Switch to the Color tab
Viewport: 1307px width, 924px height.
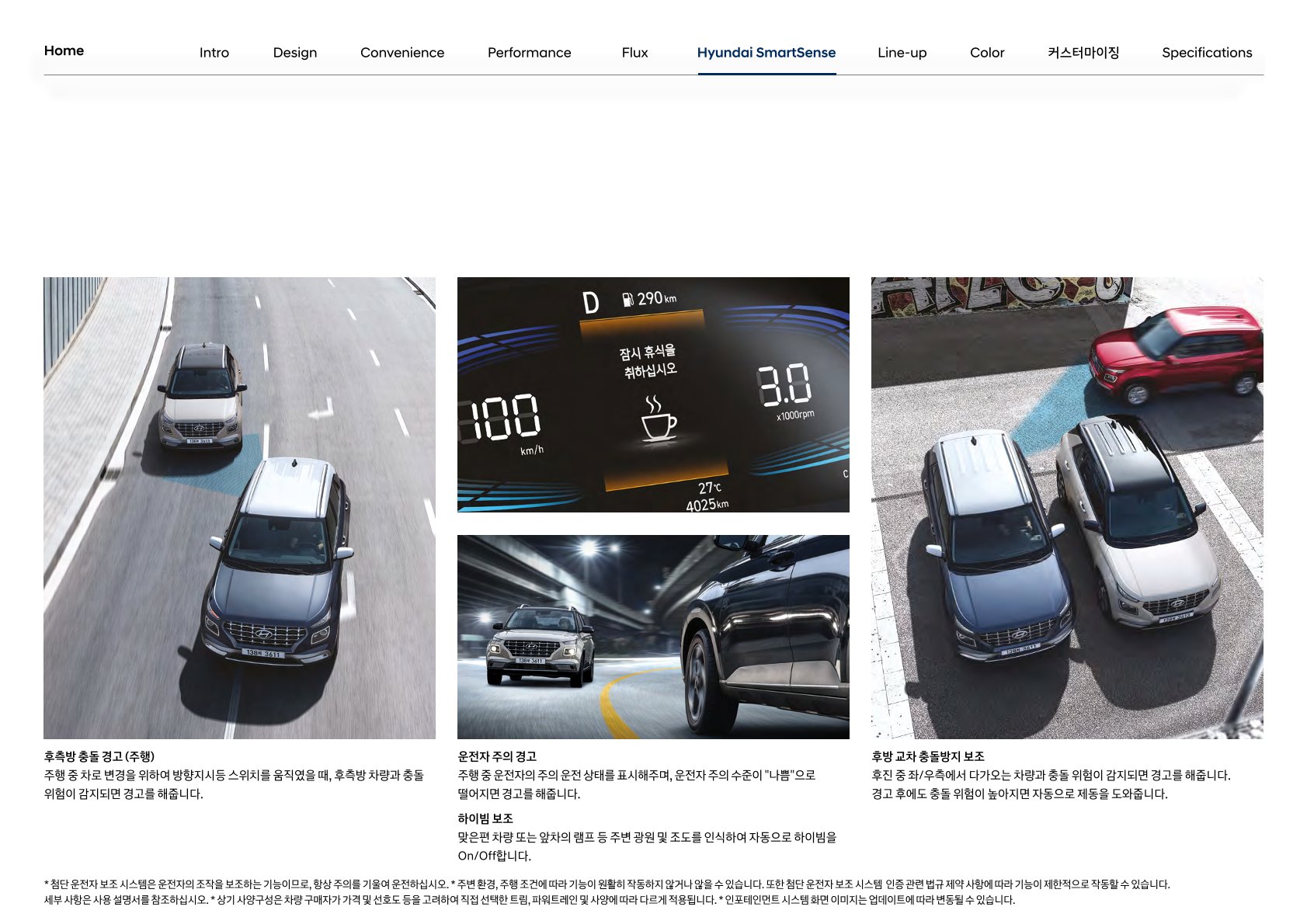tap(987, 53)
